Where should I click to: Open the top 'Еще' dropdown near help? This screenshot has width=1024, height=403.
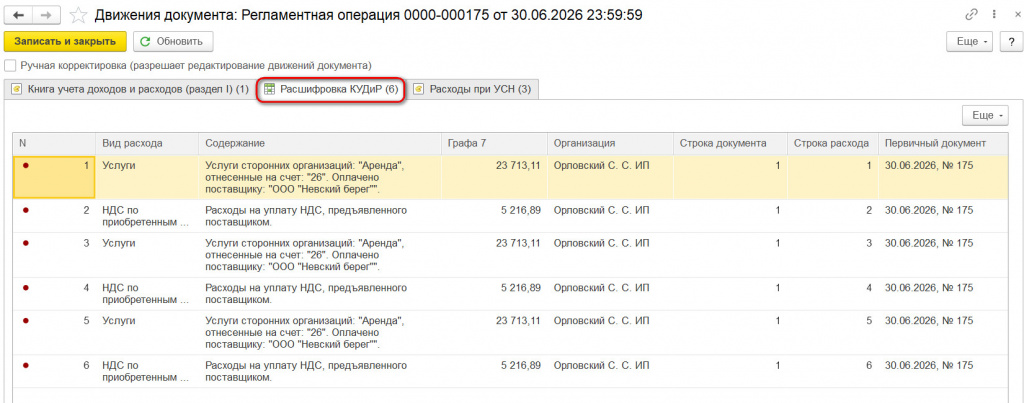tap(970, 41)
